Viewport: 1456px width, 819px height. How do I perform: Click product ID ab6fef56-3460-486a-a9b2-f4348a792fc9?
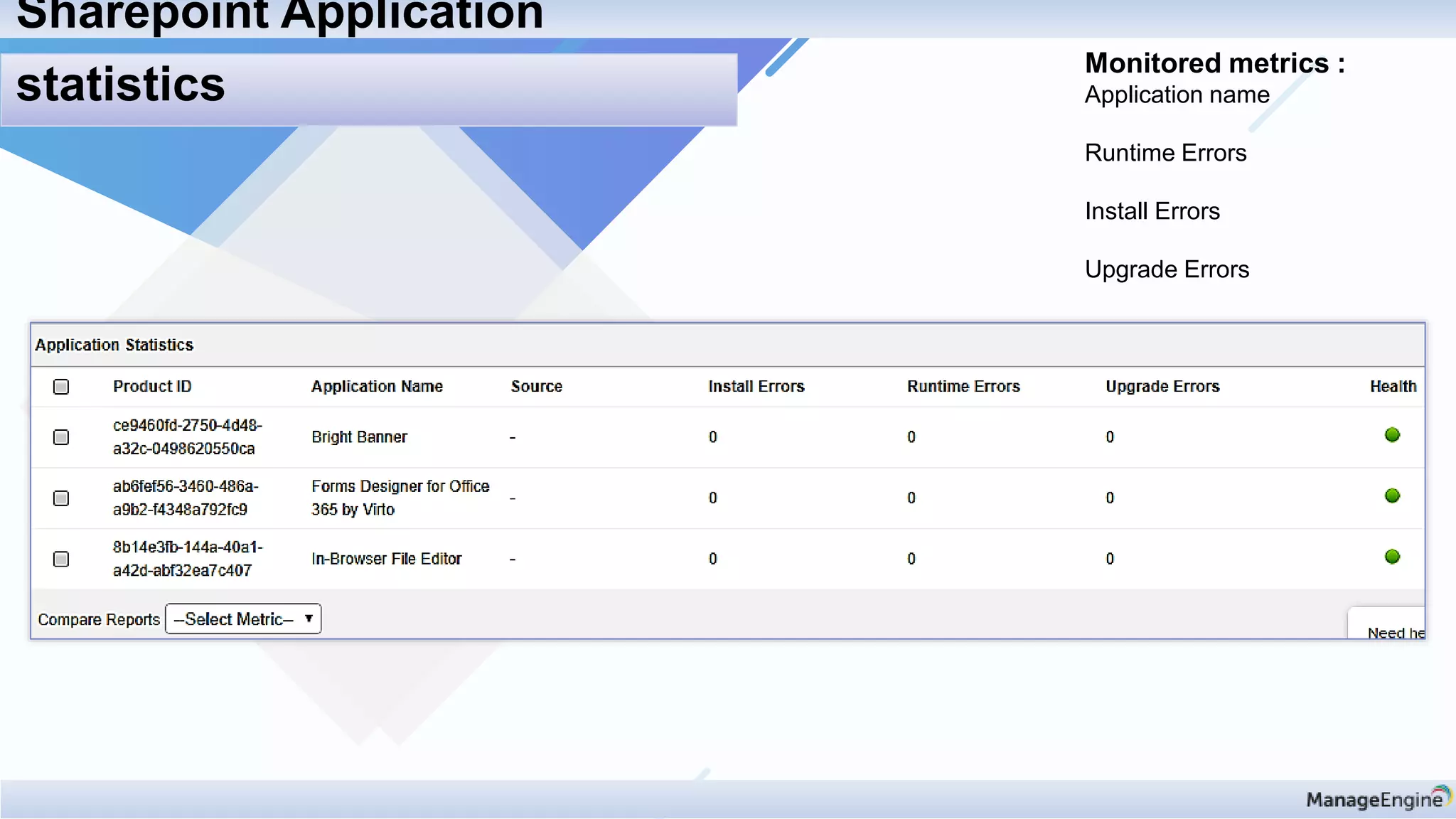[x=186, y=498]
